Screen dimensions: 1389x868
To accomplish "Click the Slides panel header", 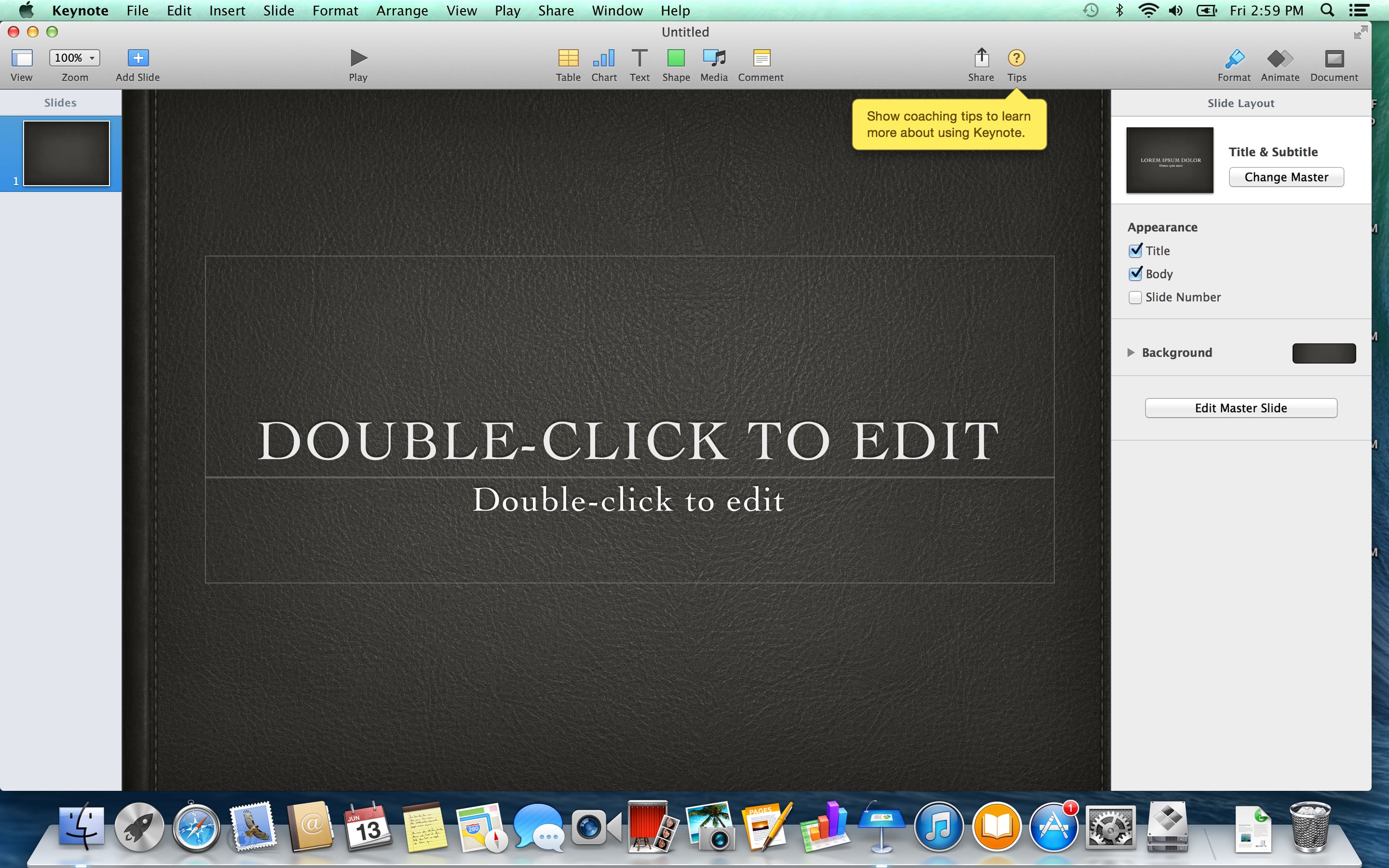I will pos(60,103).
